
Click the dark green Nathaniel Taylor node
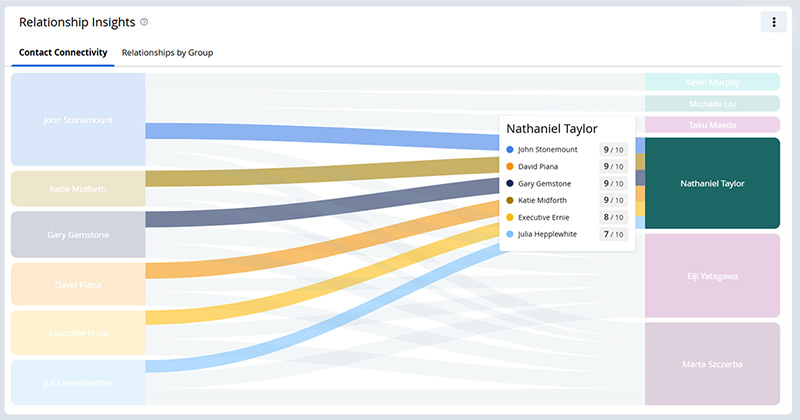pyautogui.click(x=712, y=184)
